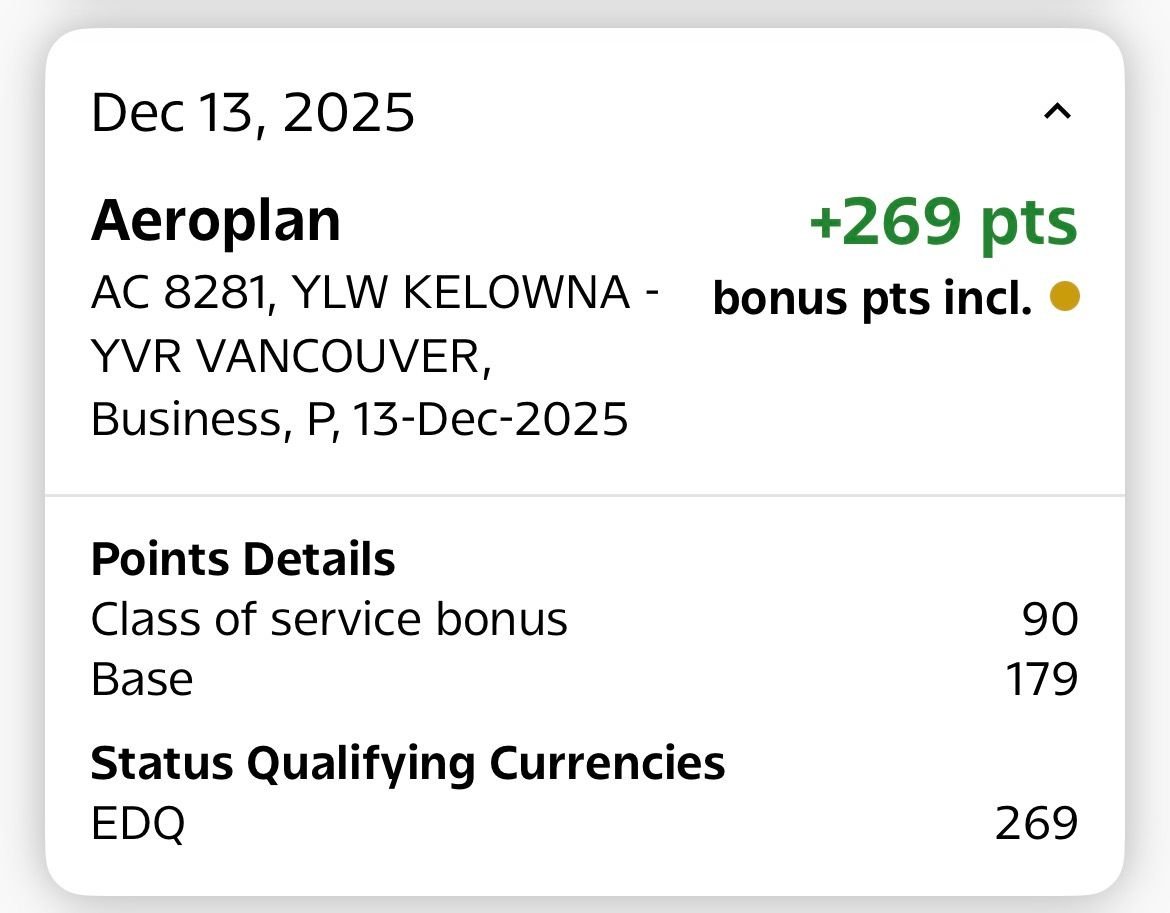Click the 179 Base points value
This screenshot has width=1170, height=913.
[1040, 678]
